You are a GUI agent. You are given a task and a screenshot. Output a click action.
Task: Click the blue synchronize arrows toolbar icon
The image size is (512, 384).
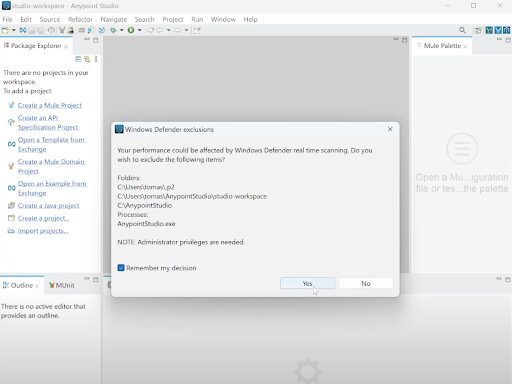point(101,30)
